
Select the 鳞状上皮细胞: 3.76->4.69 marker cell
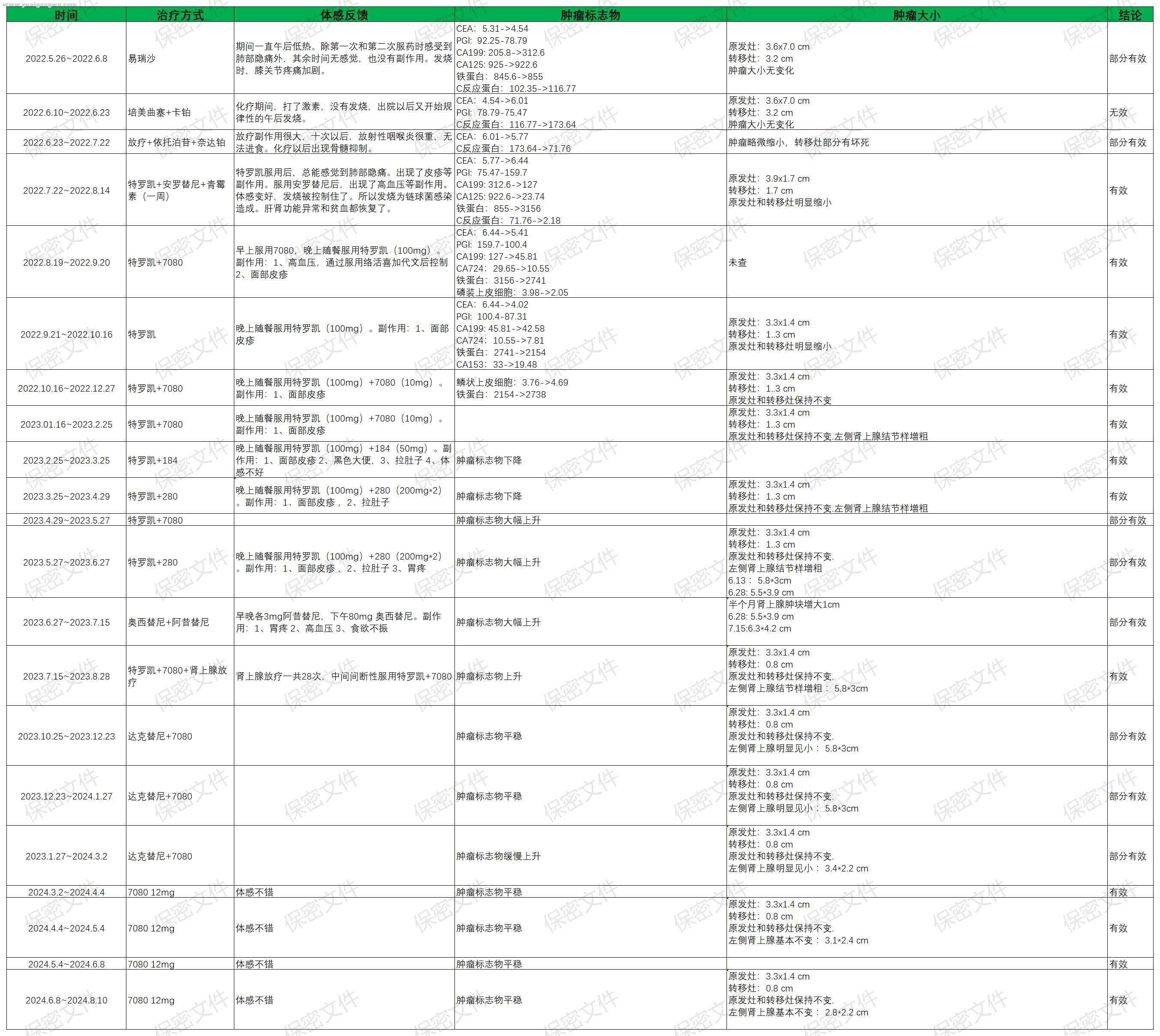(590, 388)
